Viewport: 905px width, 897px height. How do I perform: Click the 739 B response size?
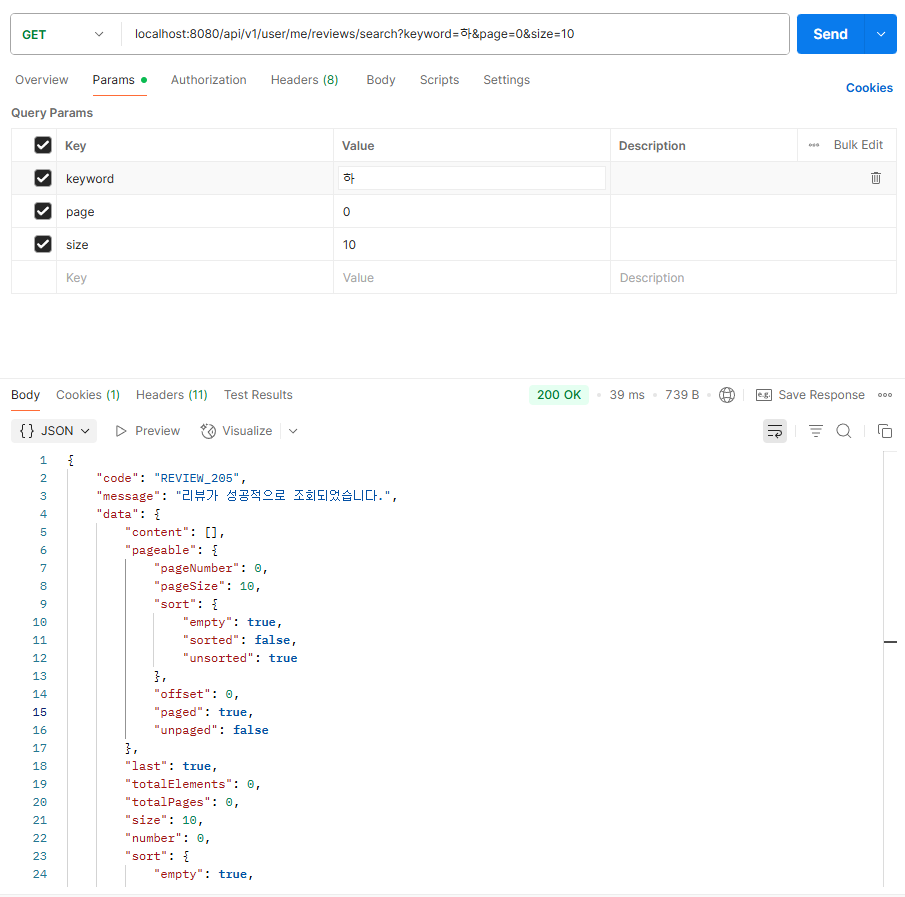(682, 395)
